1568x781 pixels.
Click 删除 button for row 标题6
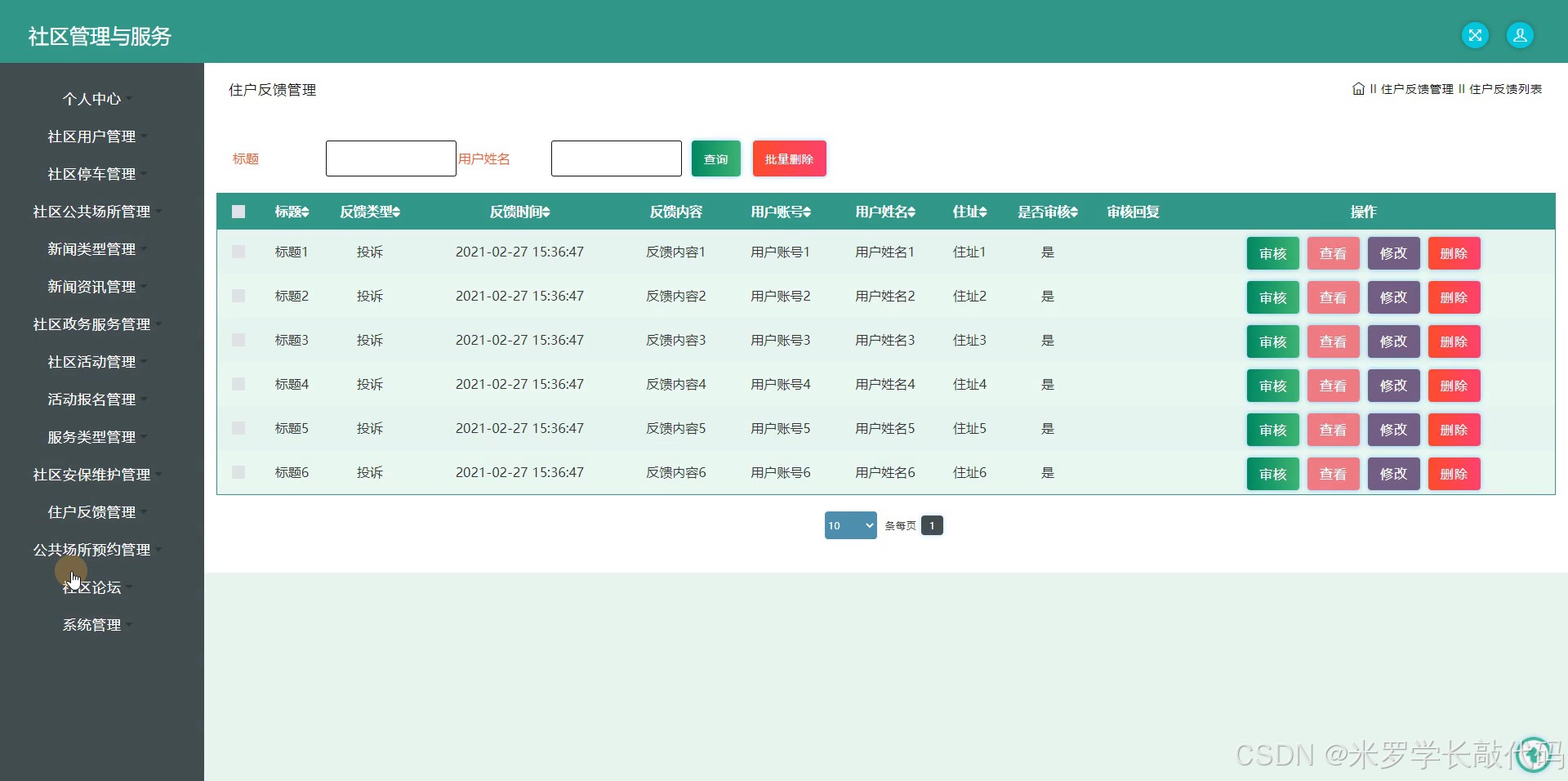pyautogui.click(x=1454, y=474)
